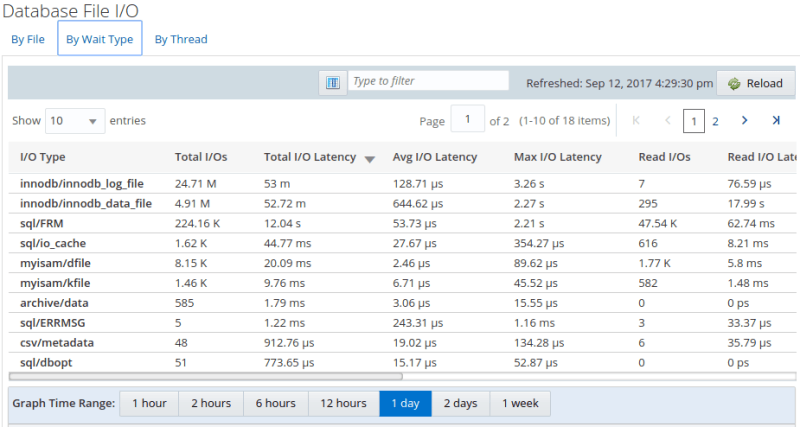Open the column chooser icon
Image resolution: width=800 pixels, height=427 pixels.
pyautogui.click(x=332, y=82)
